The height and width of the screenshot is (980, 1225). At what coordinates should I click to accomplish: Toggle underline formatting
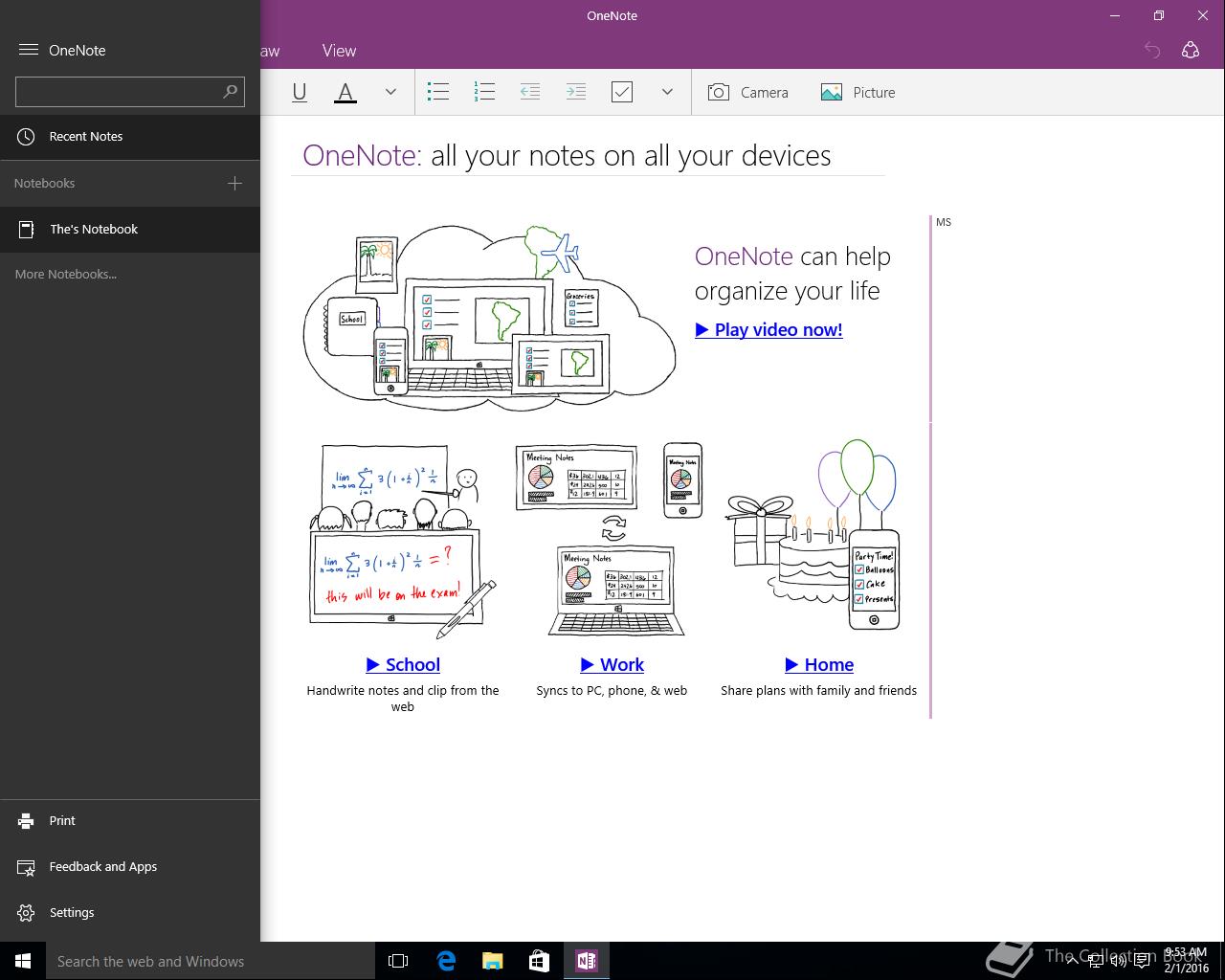(300, 92)
